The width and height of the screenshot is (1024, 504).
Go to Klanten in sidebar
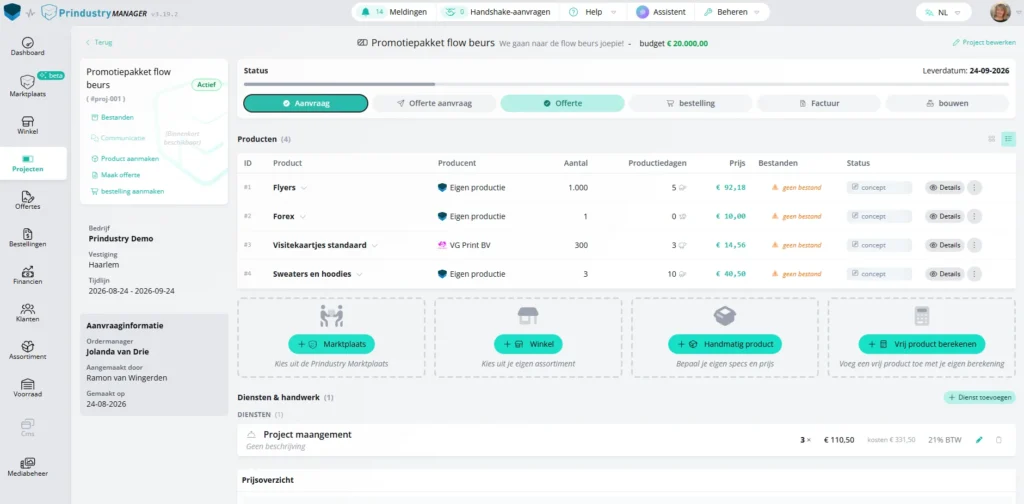coord(27,313)
